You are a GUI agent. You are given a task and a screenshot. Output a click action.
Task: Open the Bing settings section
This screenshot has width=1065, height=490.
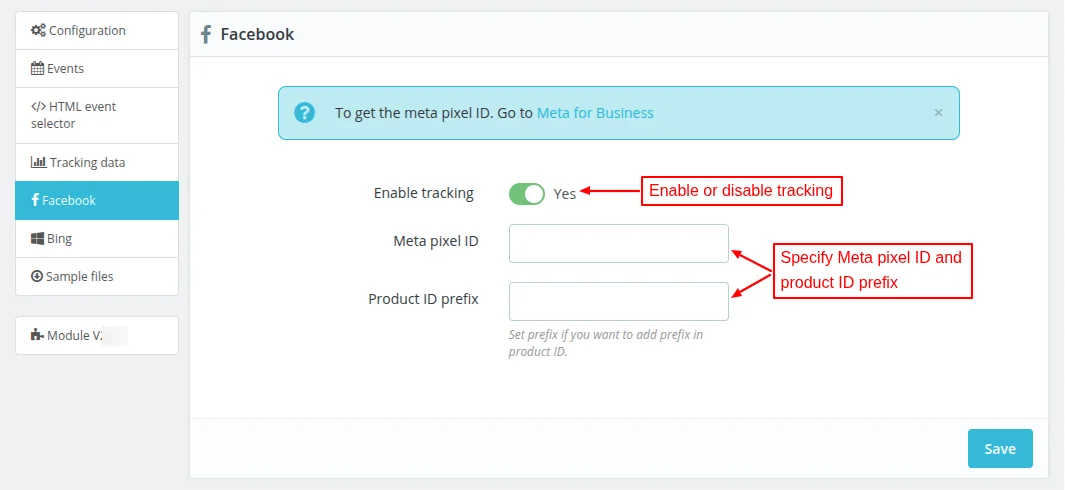60,239
